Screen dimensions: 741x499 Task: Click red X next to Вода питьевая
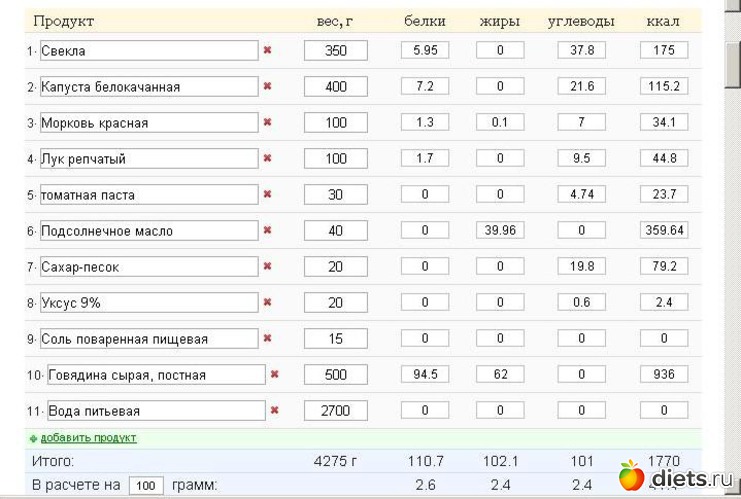274,410
